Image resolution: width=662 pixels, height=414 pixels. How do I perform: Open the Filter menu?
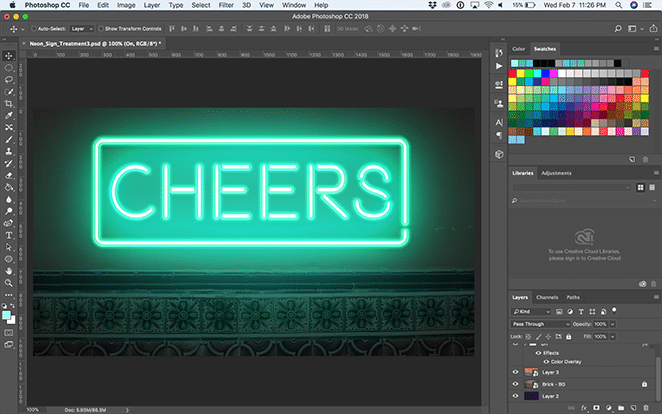[226, 5]
